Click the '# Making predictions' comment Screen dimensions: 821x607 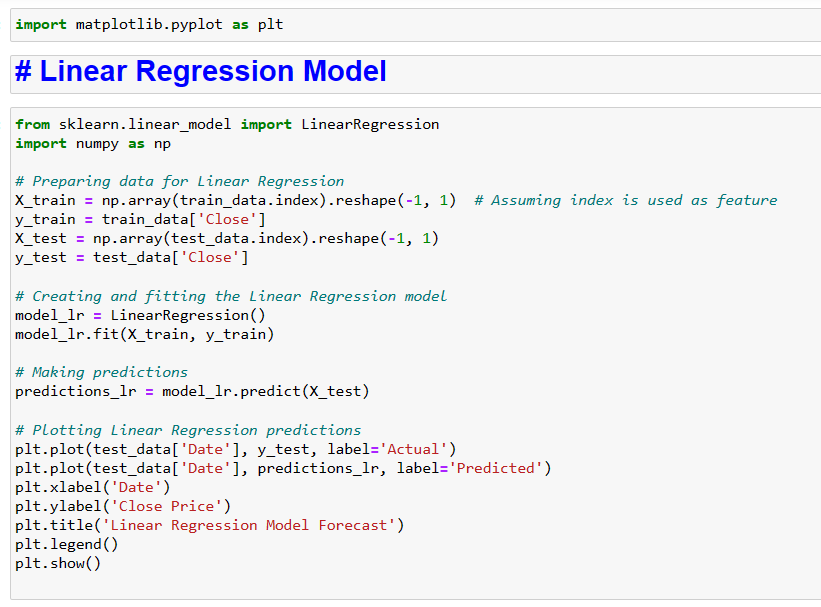(101, 372)
